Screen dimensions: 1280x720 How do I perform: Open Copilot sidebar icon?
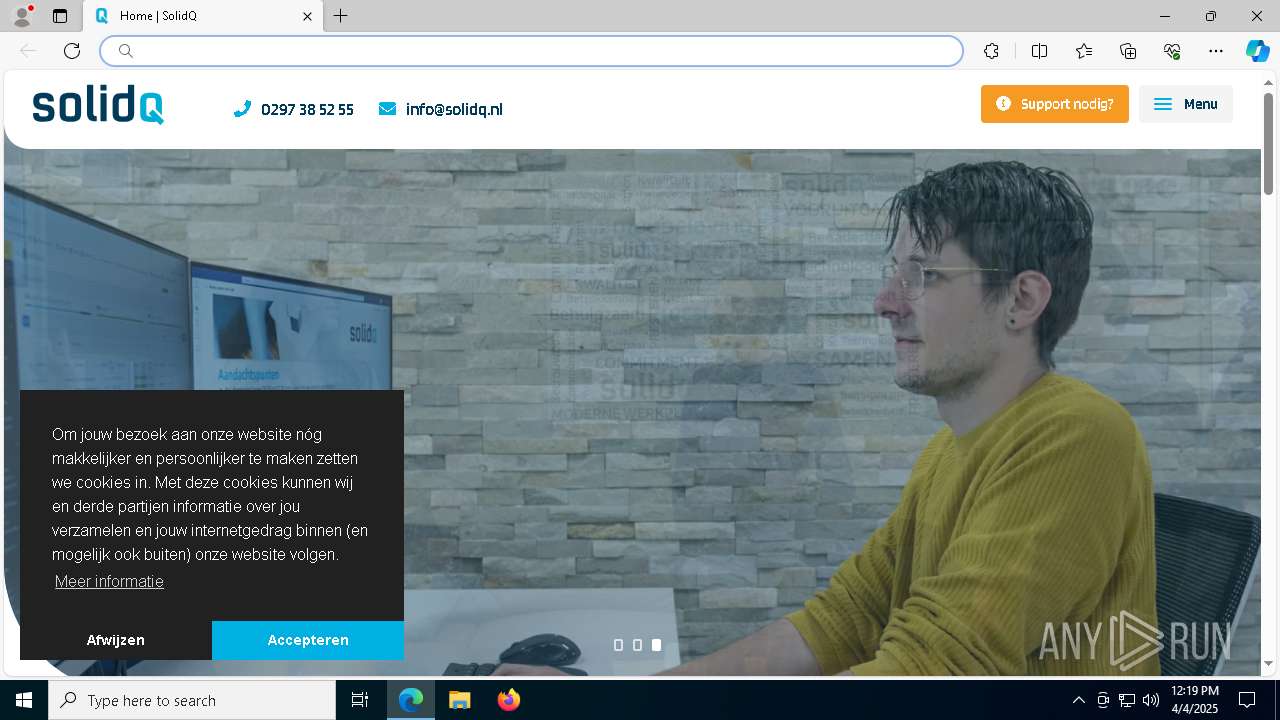click(x=1257, y=51)
